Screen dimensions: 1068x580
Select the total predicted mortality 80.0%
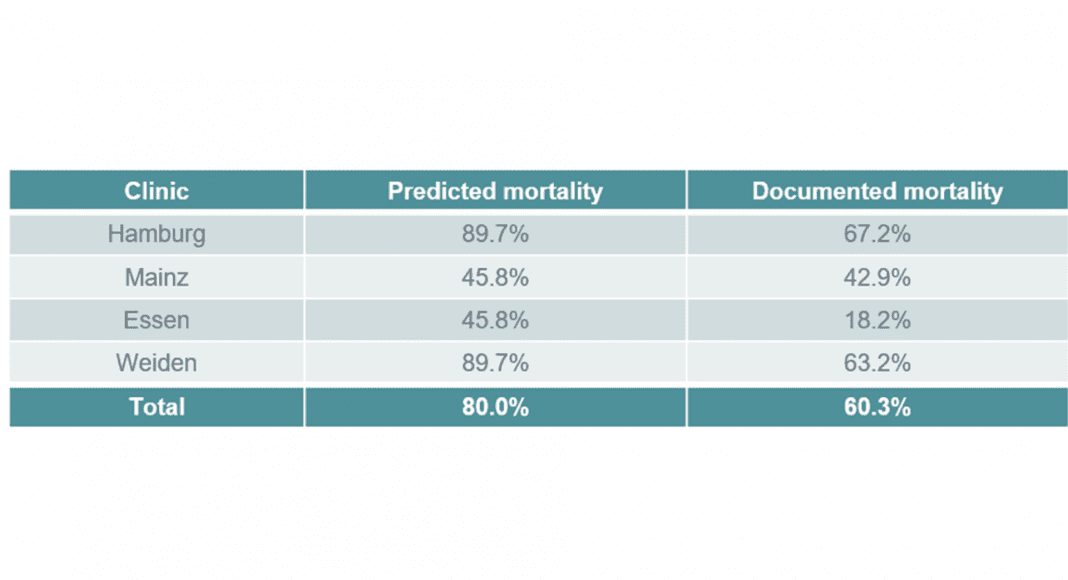pos(495,407)
